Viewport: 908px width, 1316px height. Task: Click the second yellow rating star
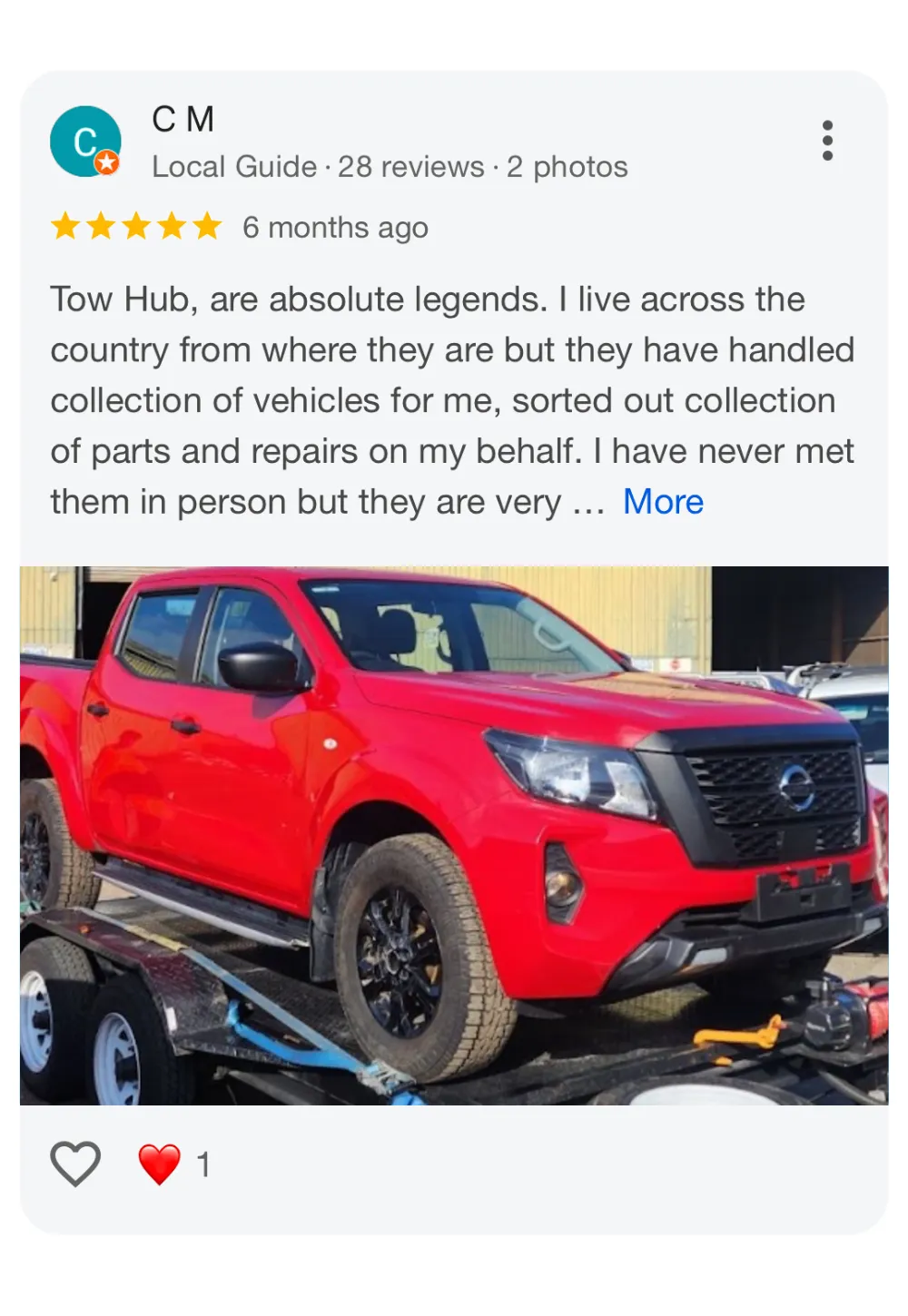click(x=101, y=226)
